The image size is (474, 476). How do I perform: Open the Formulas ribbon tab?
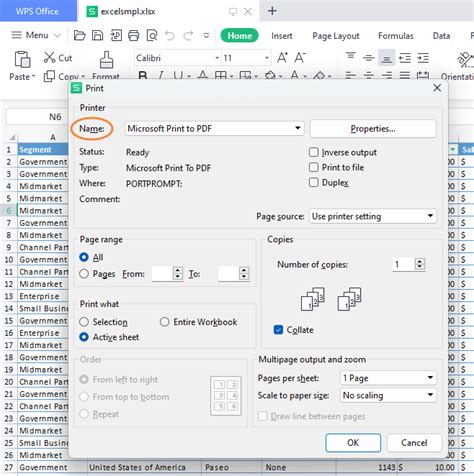click(396, 36)
